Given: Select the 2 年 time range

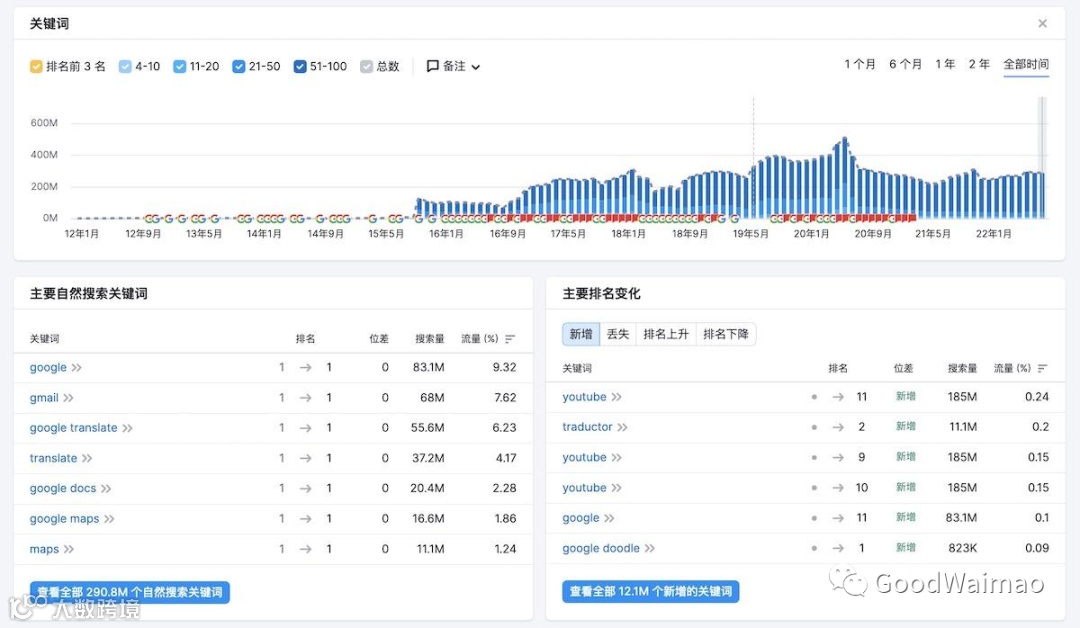Looking at the screenshot, I should 979,64.
